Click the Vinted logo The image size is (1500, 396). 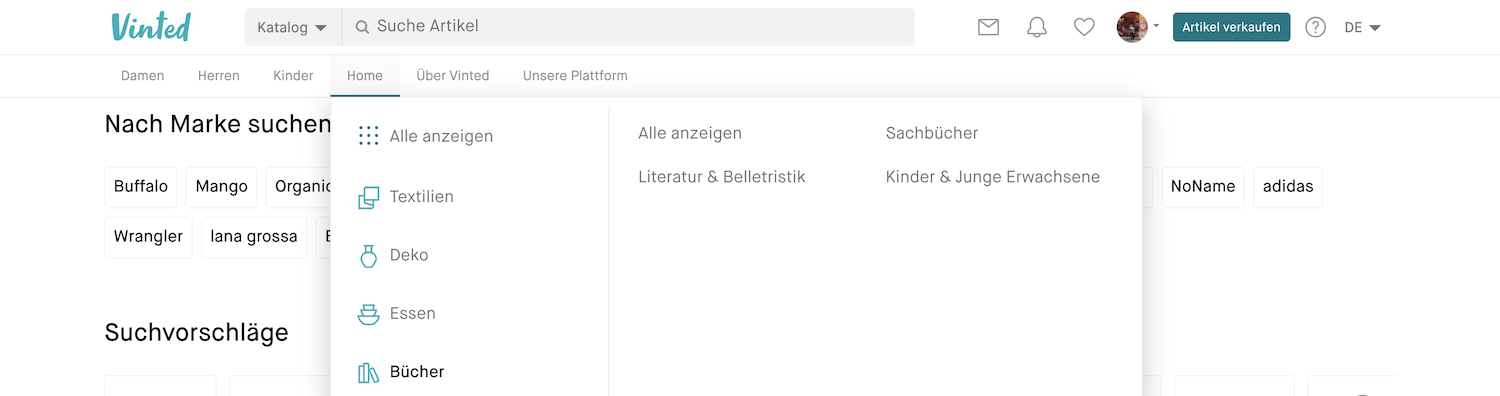tap(151, 27)
